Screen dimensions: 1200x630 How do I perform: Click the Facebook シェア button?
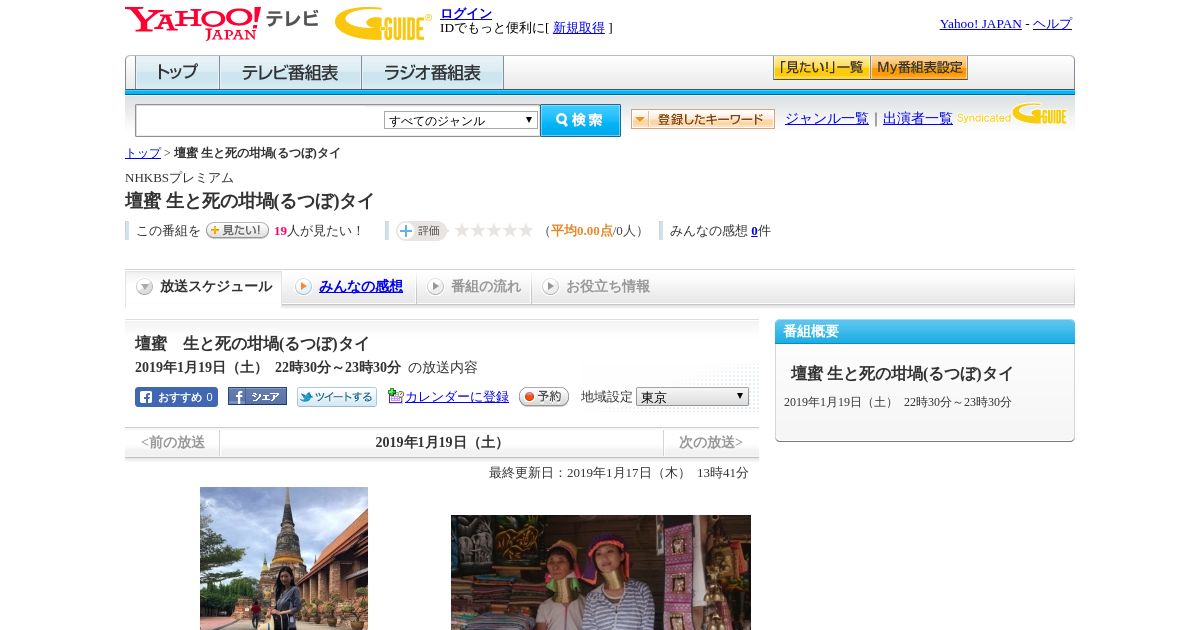point(257,396)
